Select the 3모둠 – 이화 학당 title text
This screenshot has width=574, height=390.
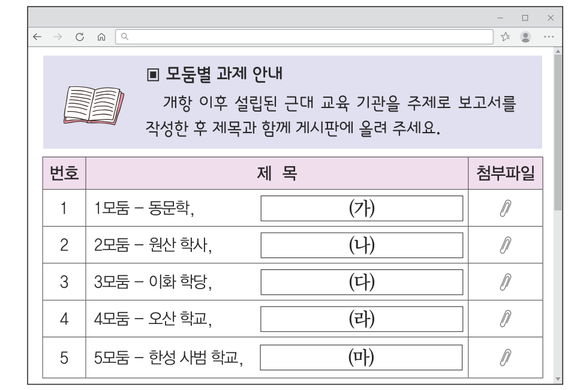pyautogui.click(x=153, y=282)
